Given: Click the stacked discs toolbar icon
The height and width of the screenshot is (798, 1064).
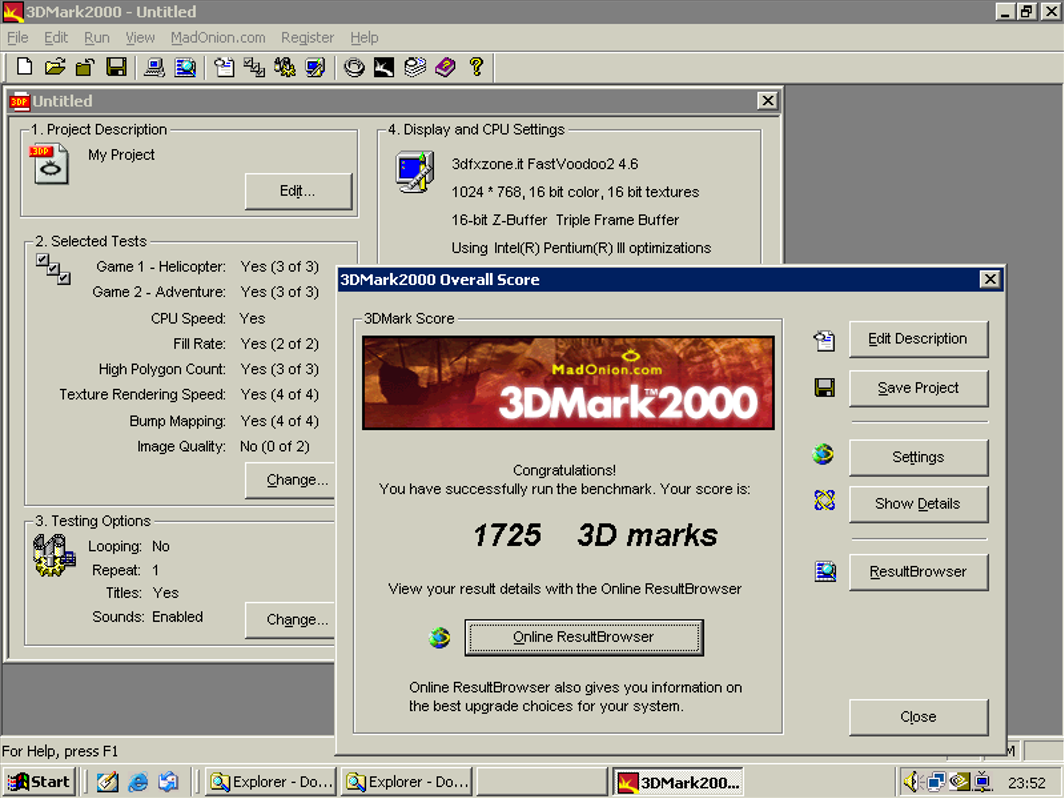Looking at the screenshot, I should (415, 66).
